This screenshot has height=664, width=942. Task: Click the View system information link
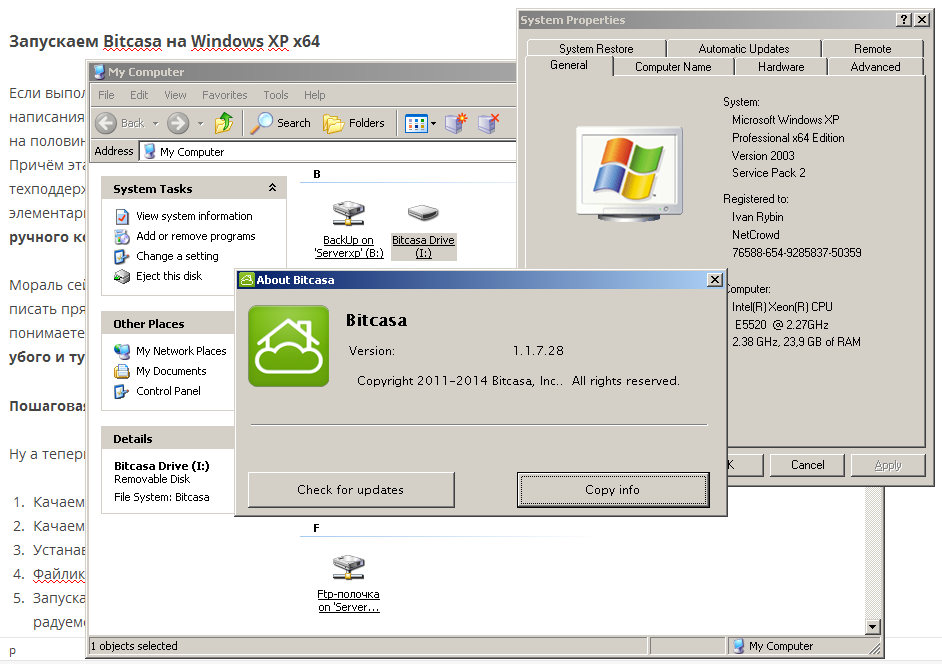pyautogui.click(x=194, y=216)
